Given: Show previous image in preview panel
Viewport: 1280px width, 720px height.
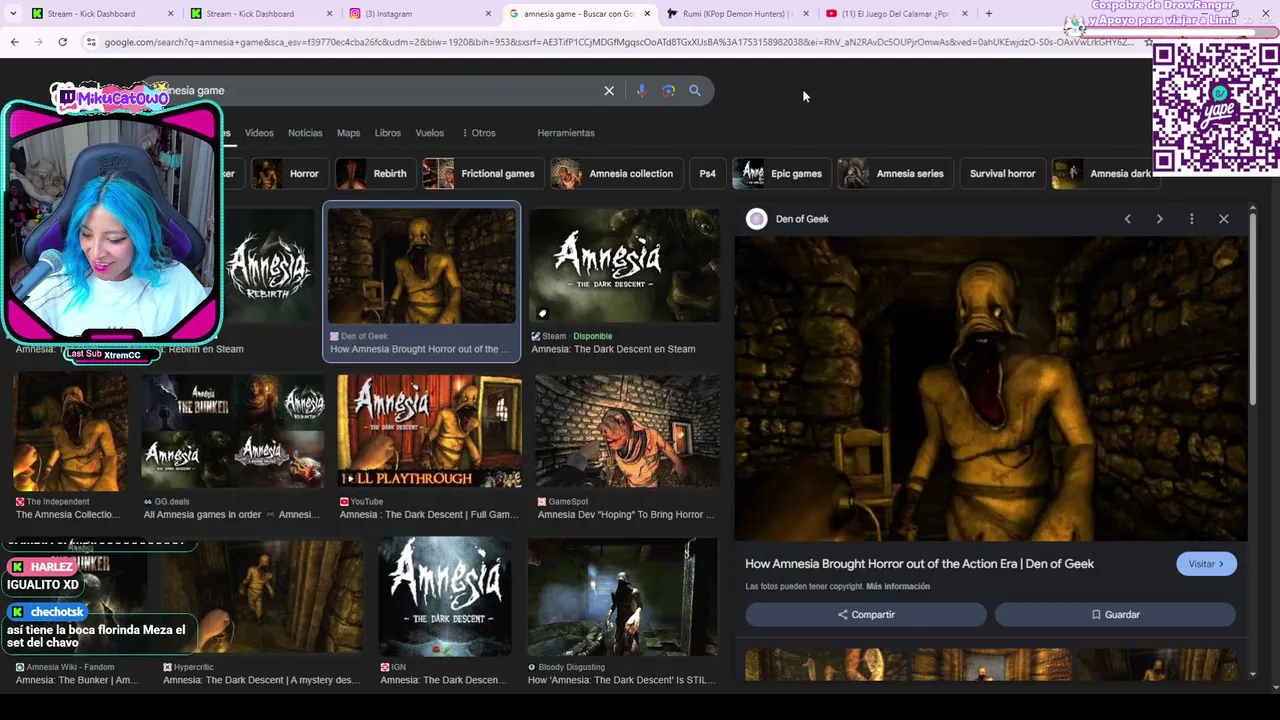Looking at the screenshot, I should point(1127,219).
